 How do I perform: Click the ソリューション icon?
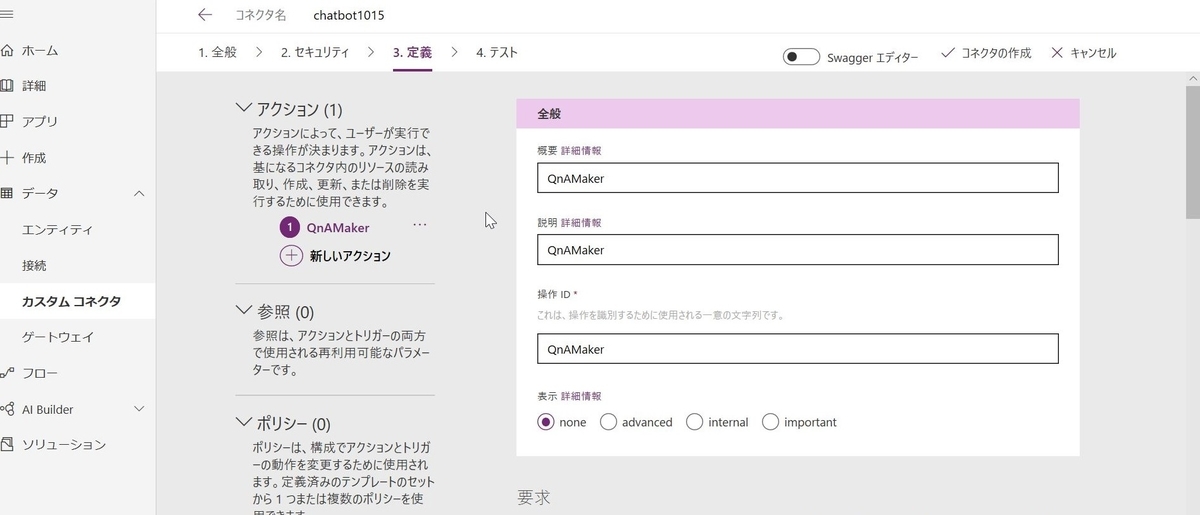coord(6,444)
